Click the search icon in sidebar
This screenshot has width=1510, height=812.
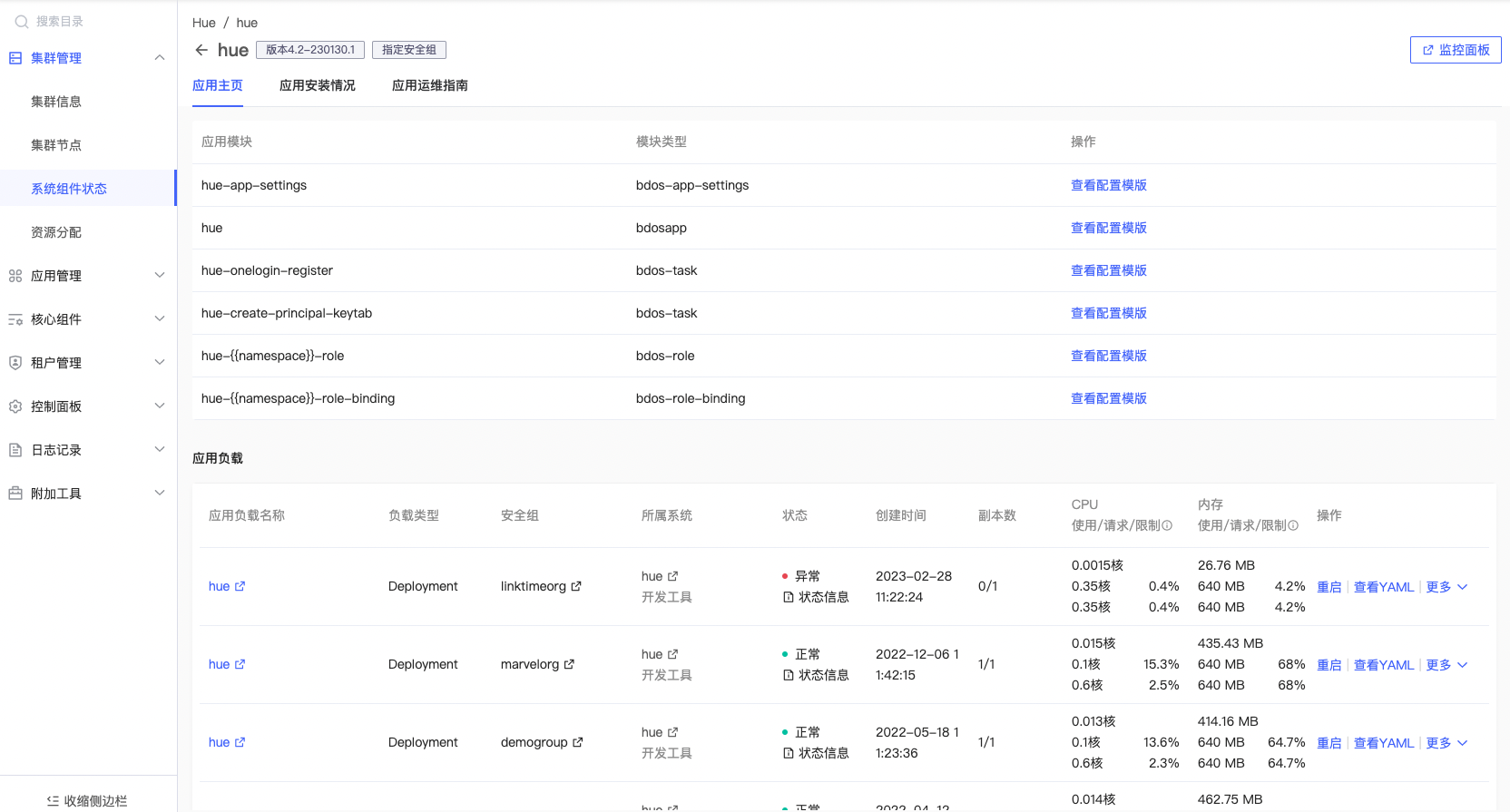(x=22, y=22)
